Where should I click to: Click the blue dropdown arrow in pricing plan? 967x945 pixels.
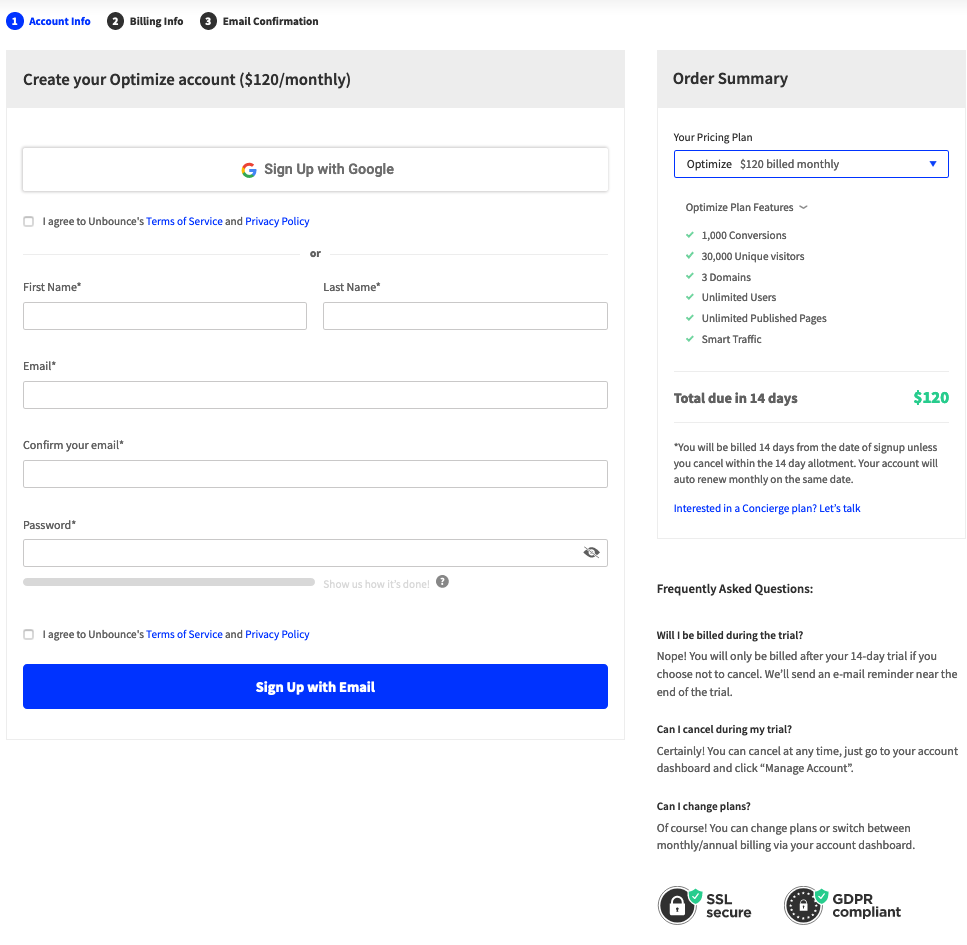pyautogui.click(x=933, y=164)
